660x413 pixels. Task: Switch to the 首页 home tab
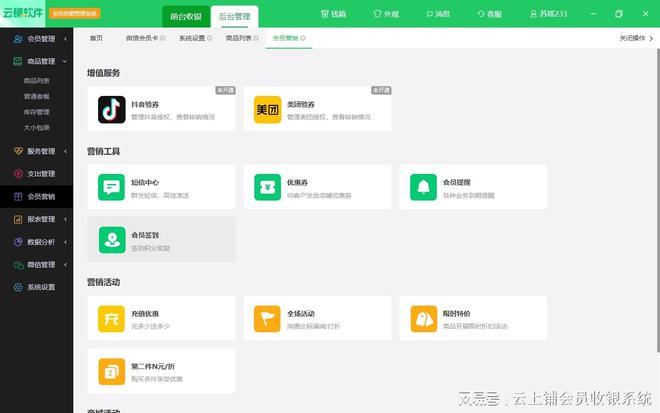pyautogui.click(x=96, y=38)
